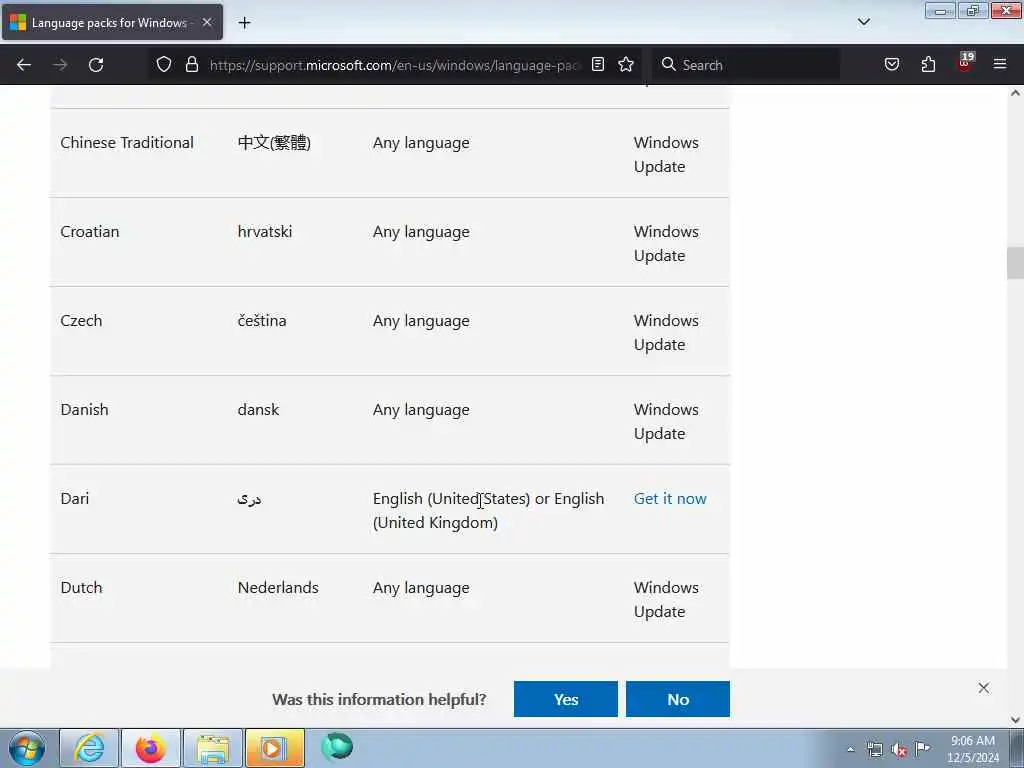Click the green round app taskbar icon
Screen dimensions: 1024x768
[x=337, y=746]
